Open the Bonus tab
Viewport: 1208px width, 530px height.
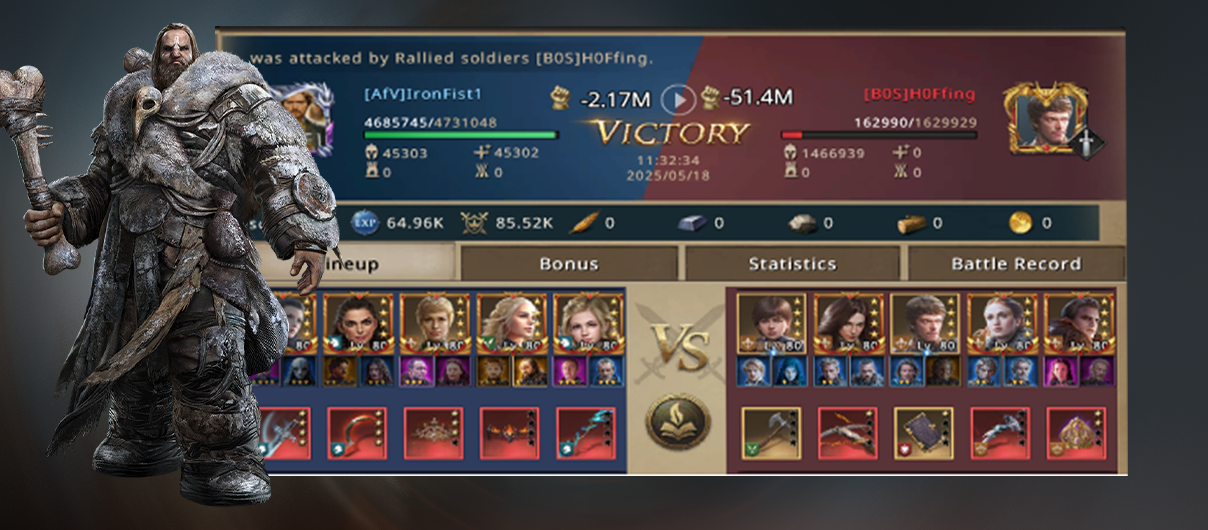(x=568, y=264)
